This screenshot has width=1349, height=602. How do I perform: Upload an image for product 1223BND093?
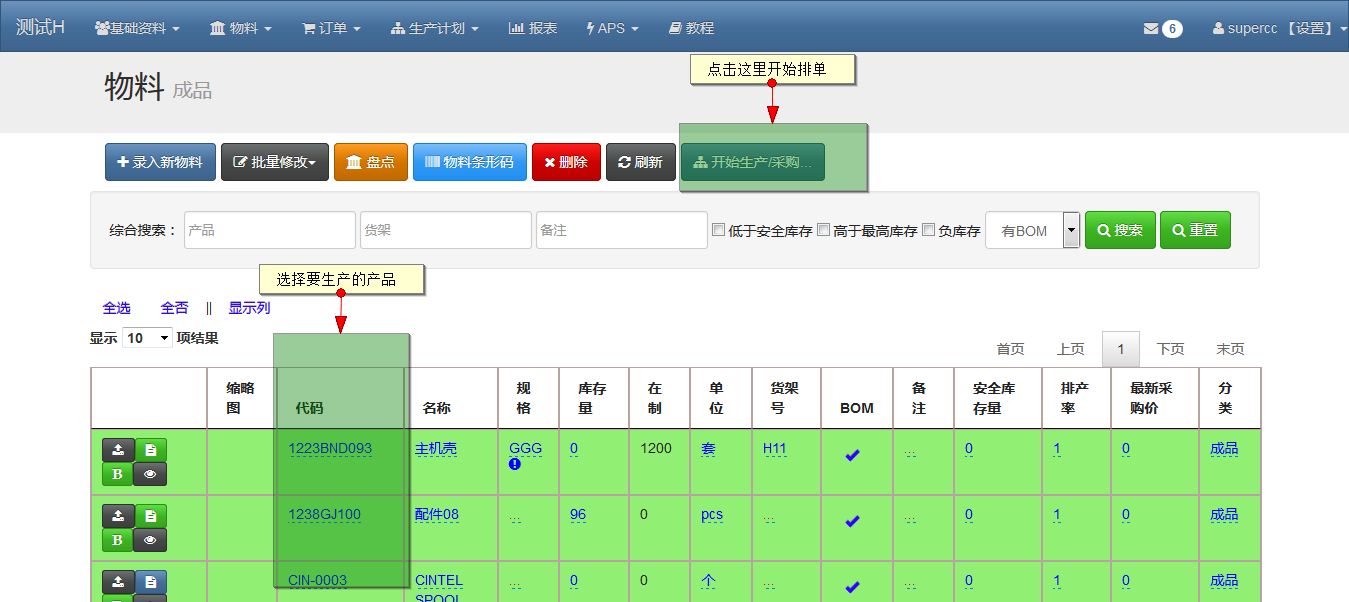(x=117, y=450)
